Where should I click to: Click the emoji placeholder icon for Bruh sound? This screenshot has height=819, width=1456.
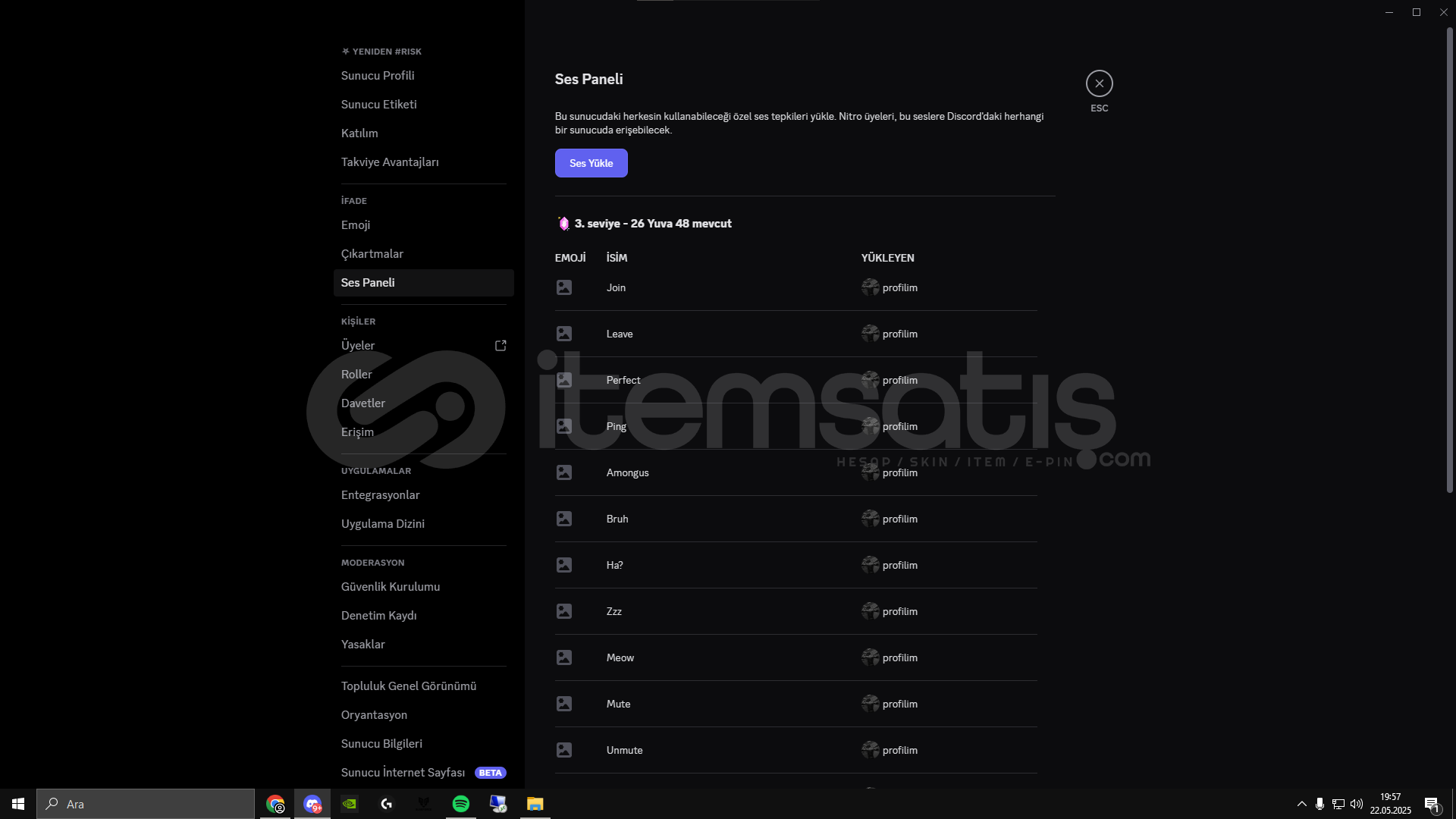564,519
